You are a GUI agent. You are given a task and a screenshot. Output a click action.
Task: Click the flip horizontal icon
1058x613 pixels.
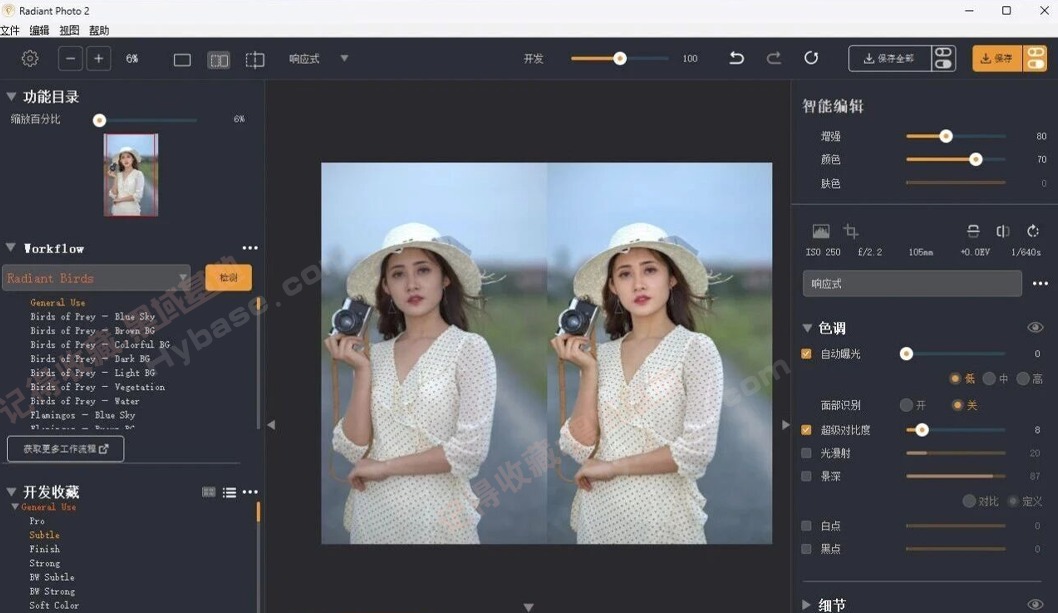click(1003, 232)
